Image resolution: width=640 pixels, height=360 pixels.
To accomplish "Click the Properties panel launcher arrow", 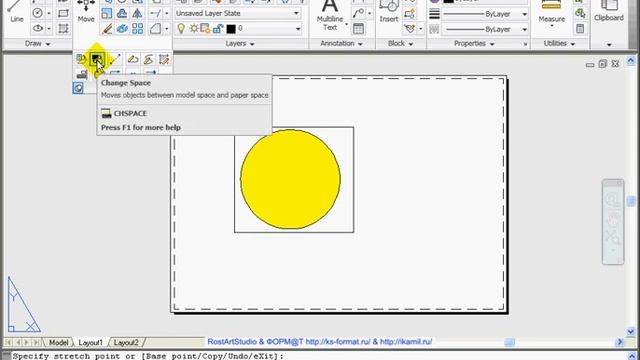I will pyautogui.click(x=525, y=44).
